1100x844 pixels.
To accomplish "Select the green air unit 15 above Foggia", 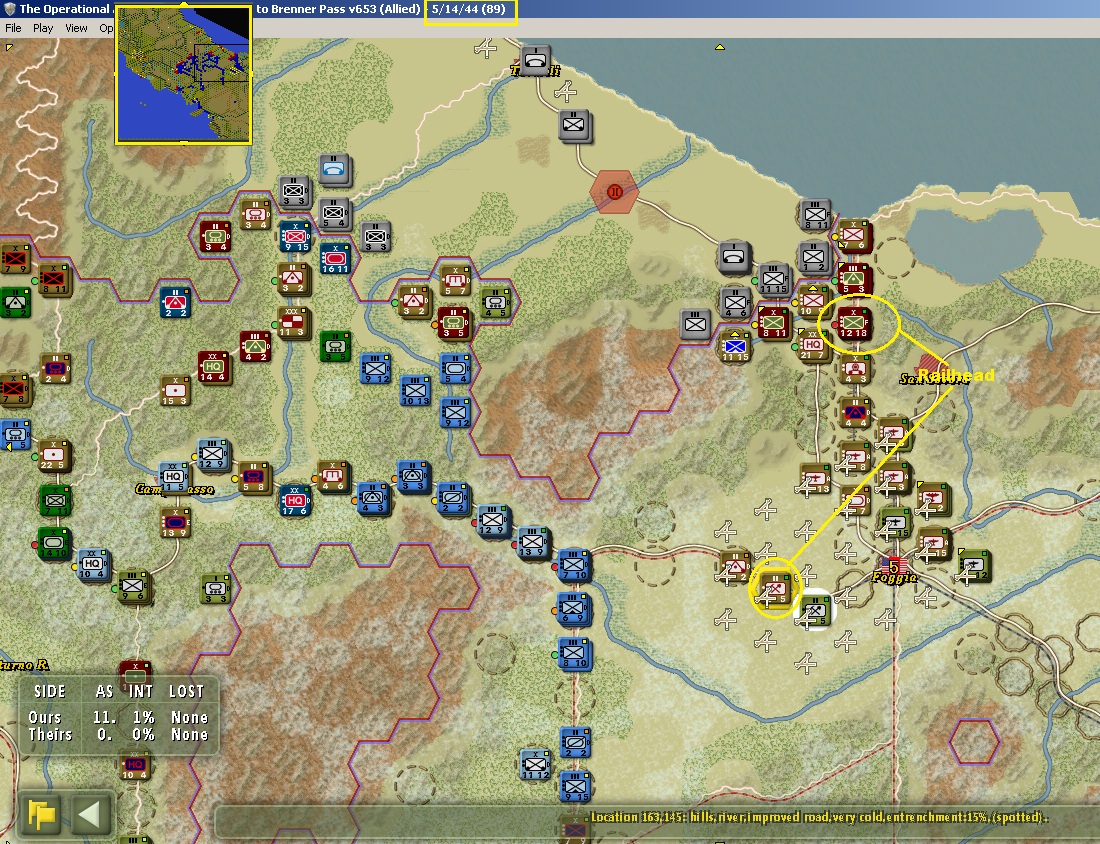I will pyautogui.click(x=896, y=523).
